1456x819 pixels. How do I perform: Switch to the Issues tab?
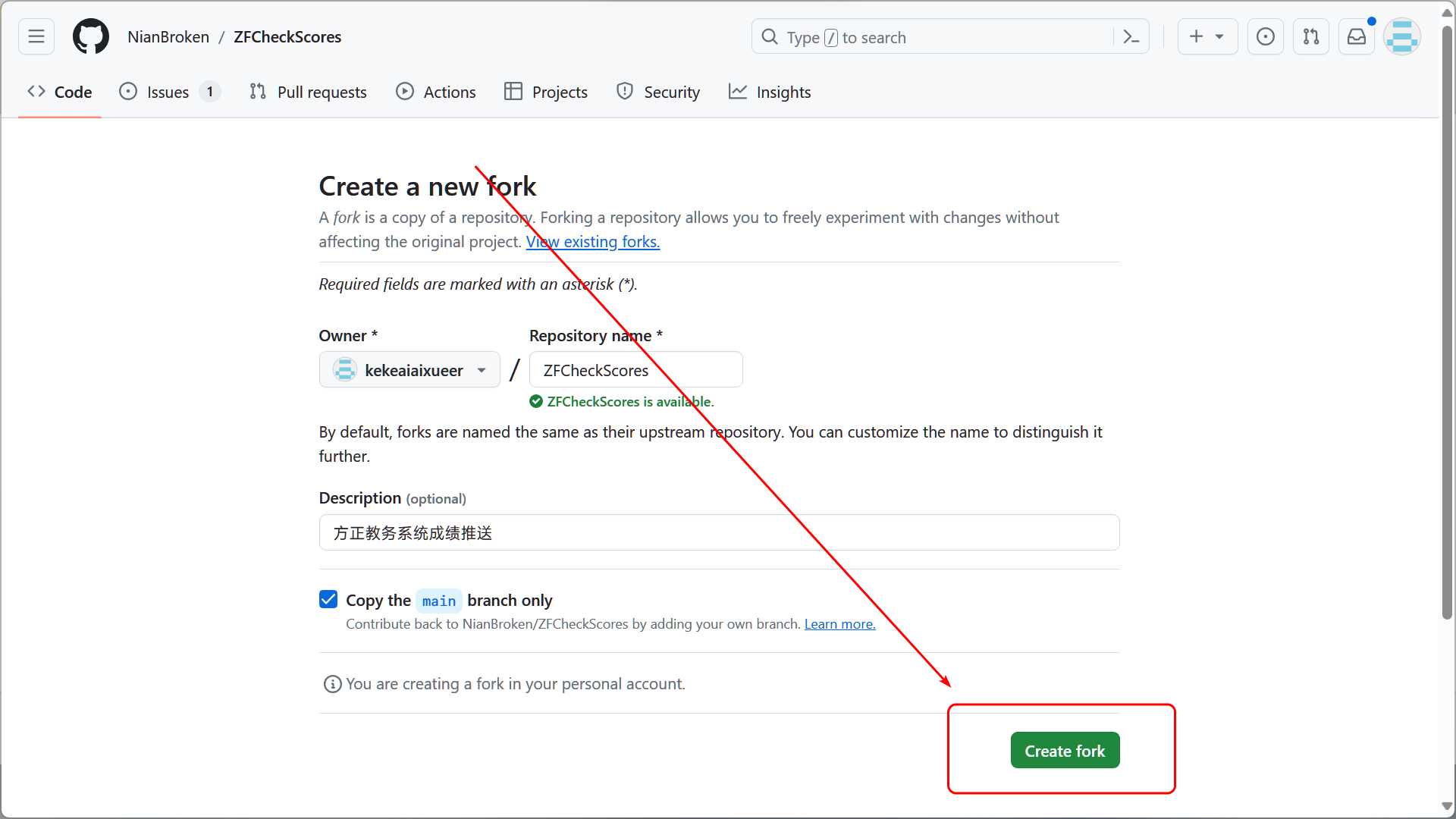point(170,92)
